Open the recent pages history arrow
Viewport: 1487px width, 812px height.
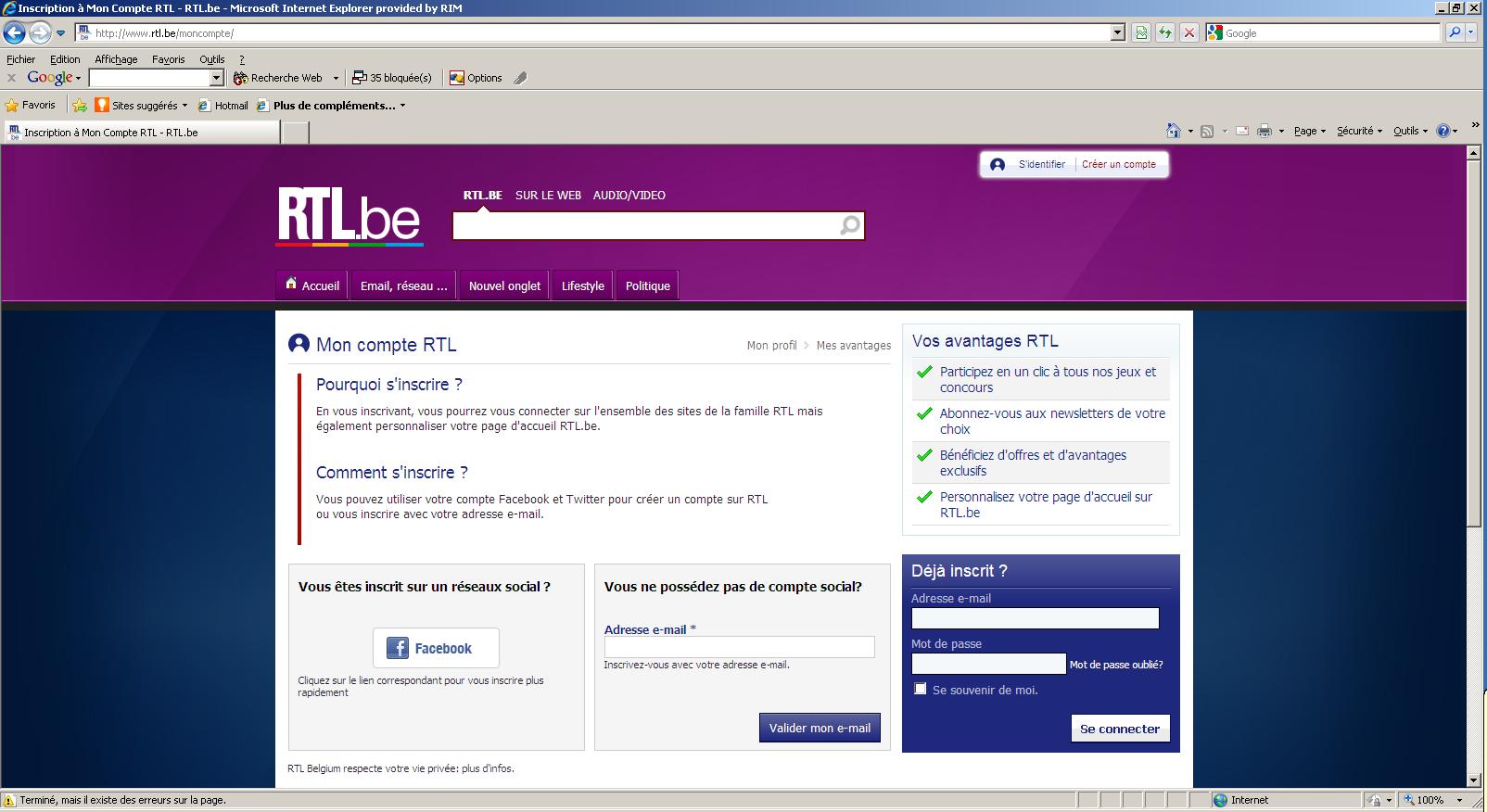pos(61,33)
